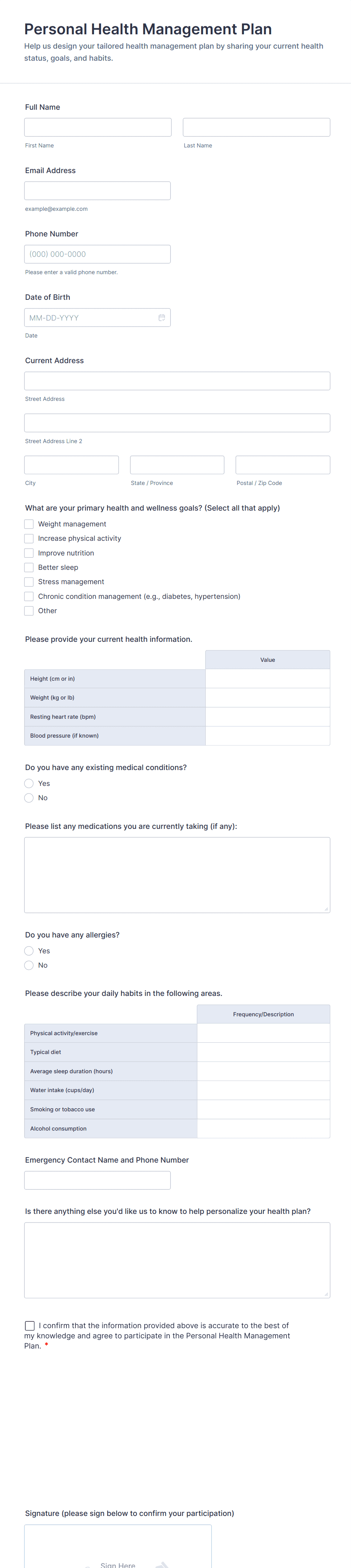Check the Stress management goal

(x=29, y=582)
